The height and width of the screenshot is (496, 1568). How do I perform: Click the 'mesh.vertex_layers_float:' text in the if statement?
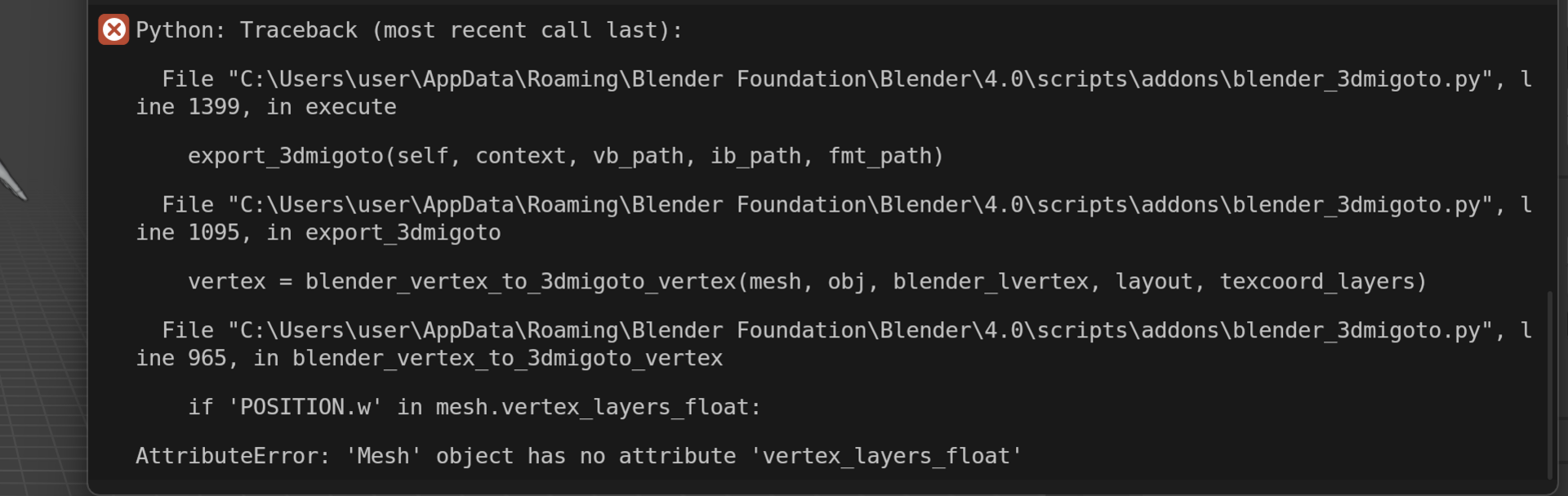598,407
